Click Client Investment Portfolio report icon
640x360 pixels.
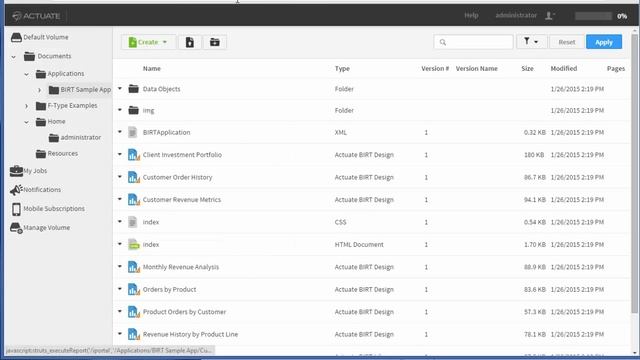tap(133, 155)
